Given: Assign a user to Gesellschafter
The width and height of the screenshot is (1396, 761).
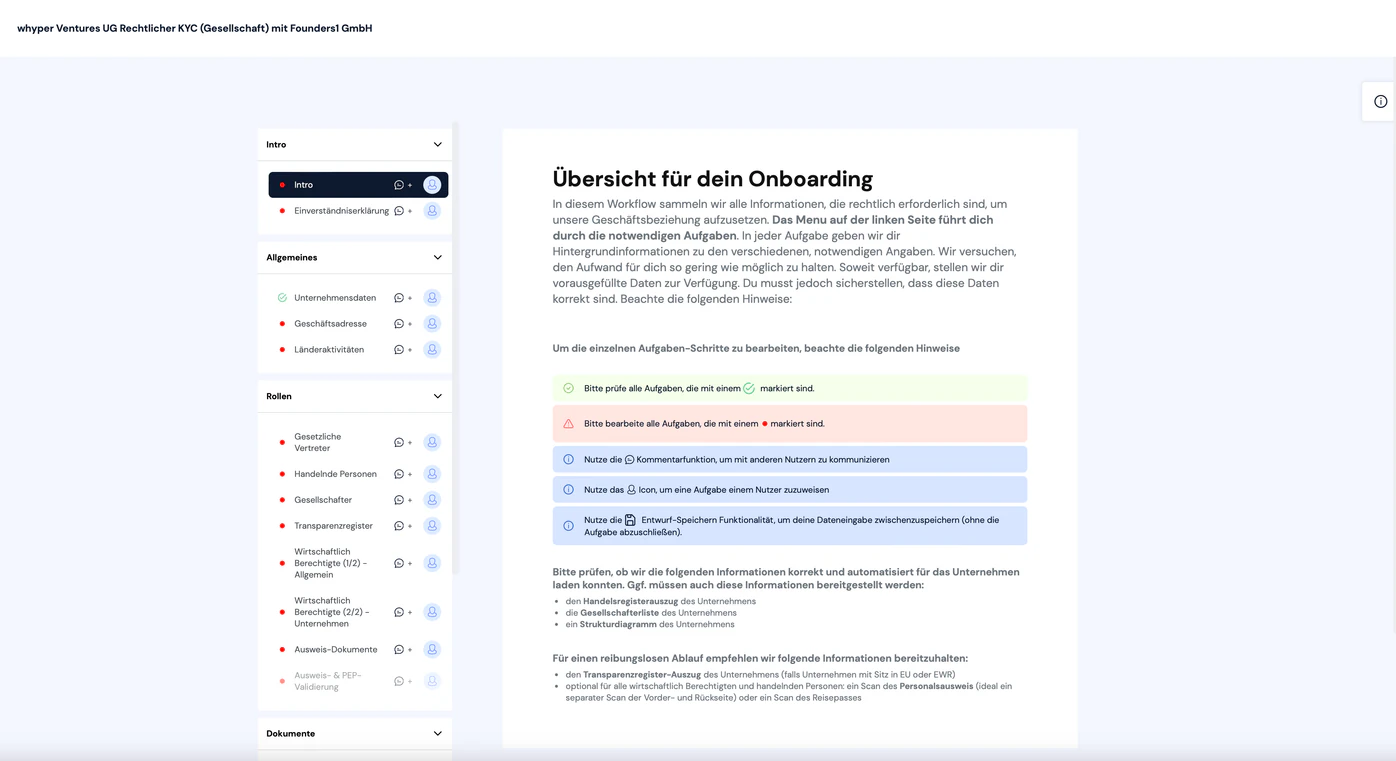Looking at the screenshot, I should pos(432,500).
